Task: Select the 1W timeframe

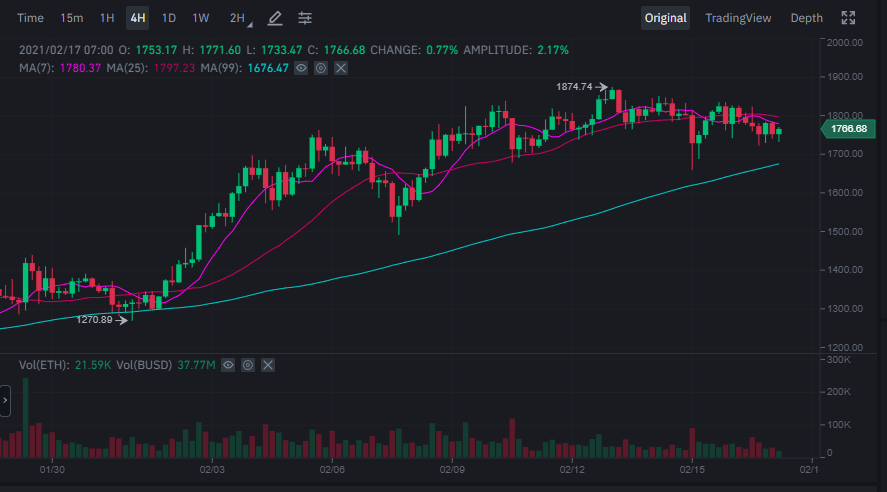Action: click(x=201, y=18)
